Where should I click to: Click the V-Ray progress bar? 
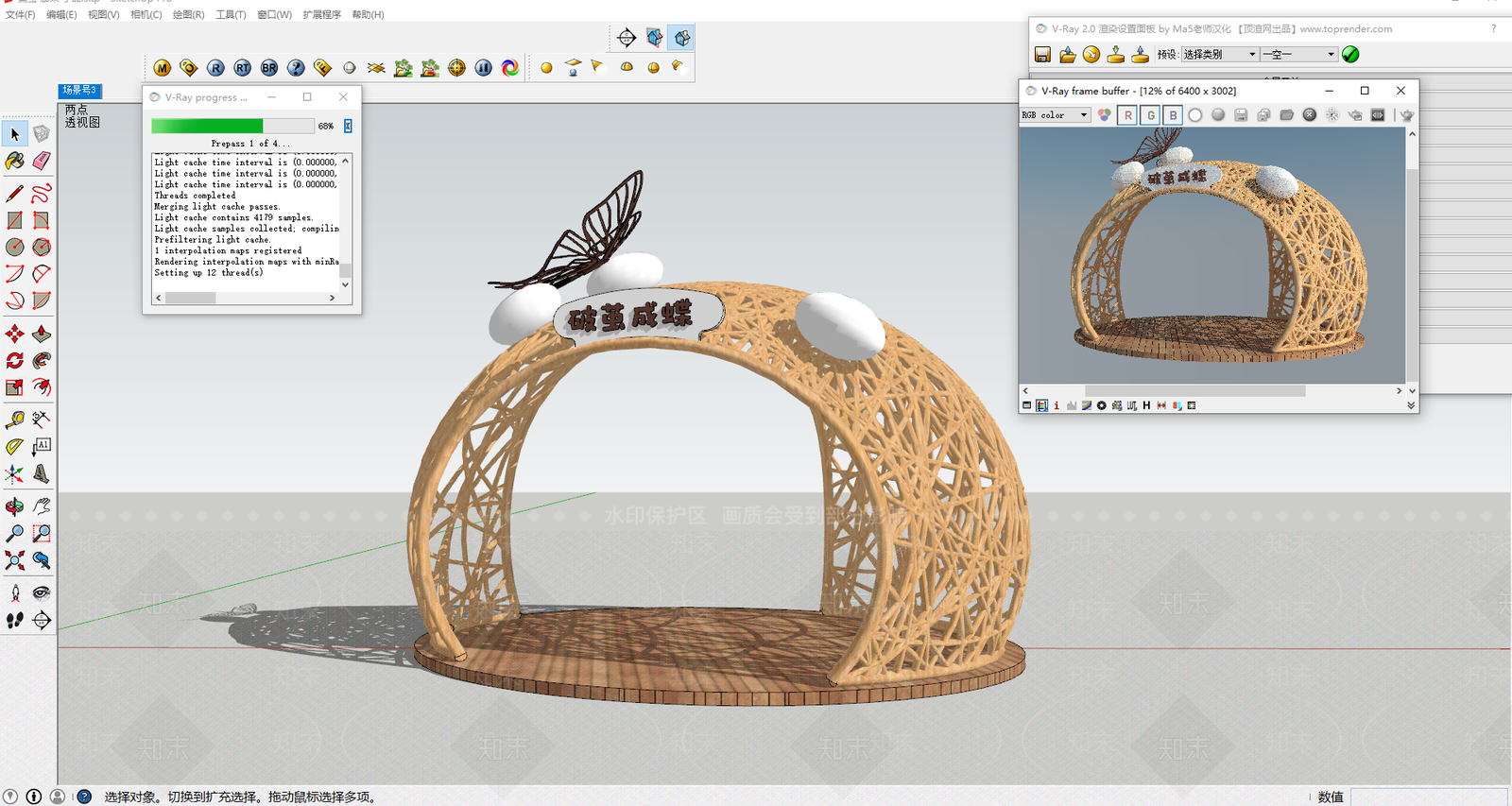pos(232,126)
